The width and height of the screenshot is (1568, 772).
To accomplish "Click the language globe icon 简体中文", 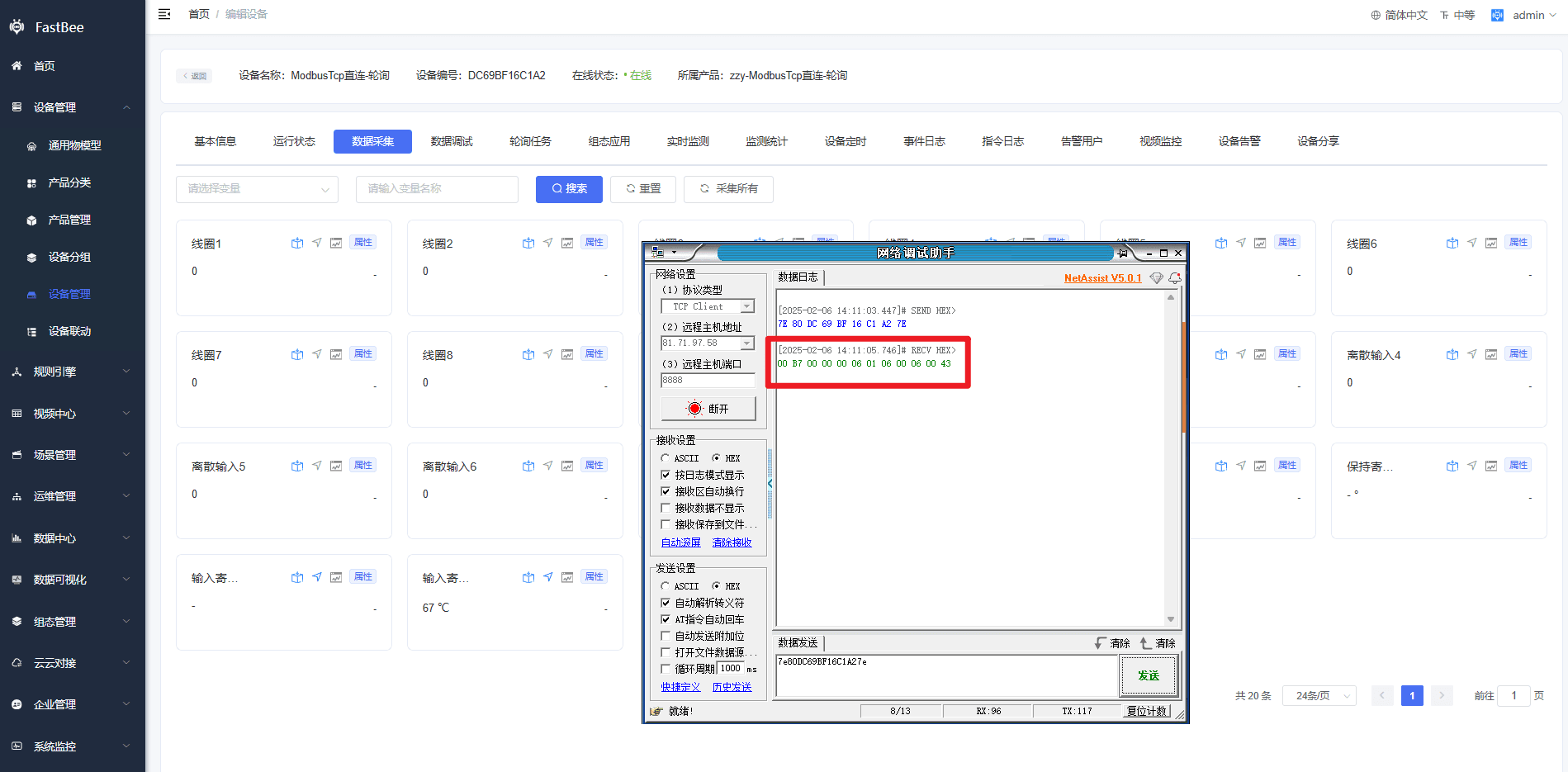I will point(1376,15).
